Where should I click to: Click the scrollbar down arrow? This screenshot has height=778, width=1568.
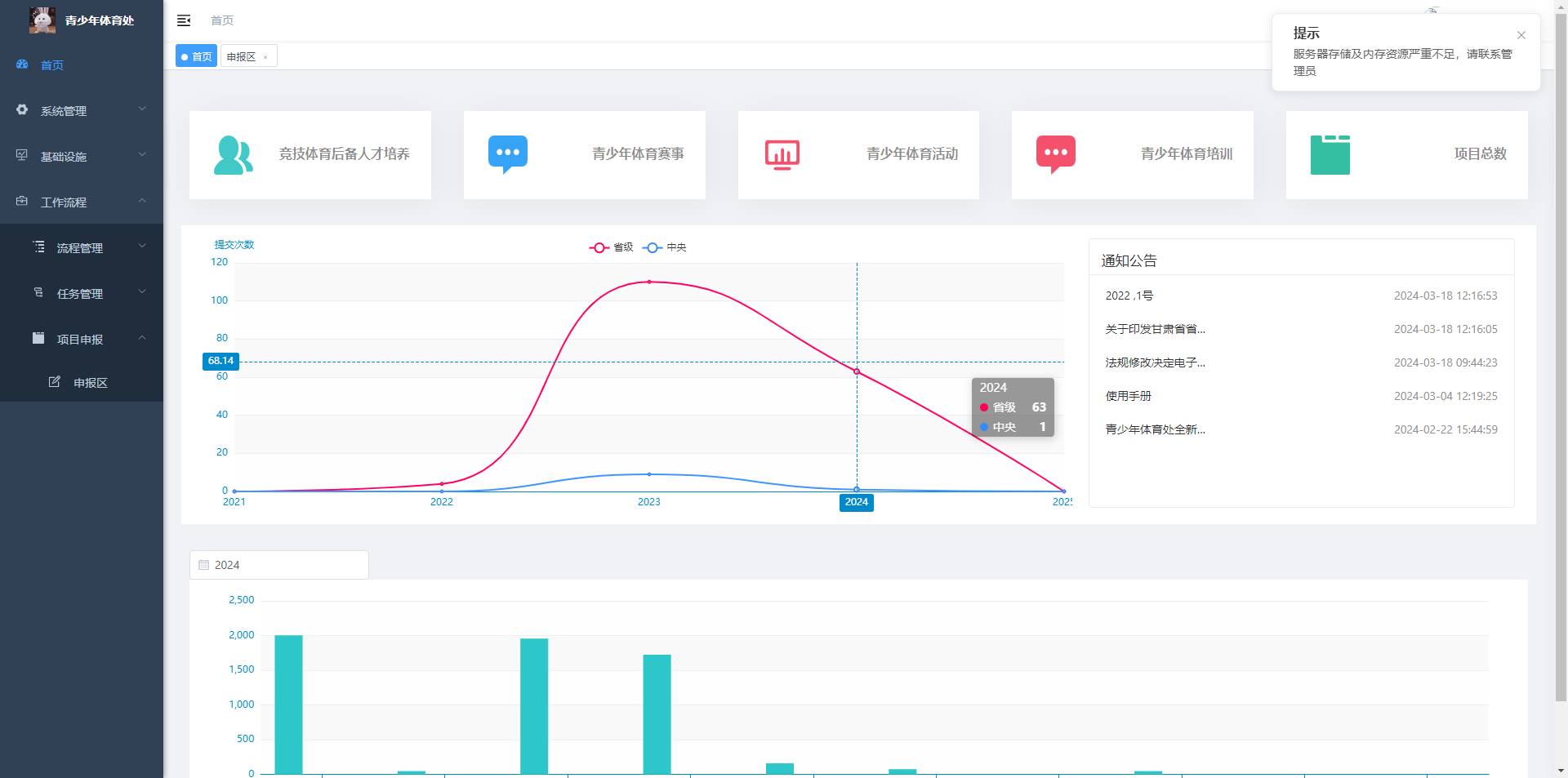1561,770
